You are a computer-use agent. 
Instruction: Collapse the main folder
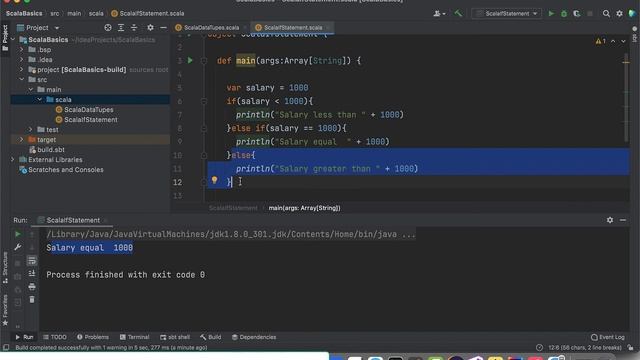[x=31, y=89]
